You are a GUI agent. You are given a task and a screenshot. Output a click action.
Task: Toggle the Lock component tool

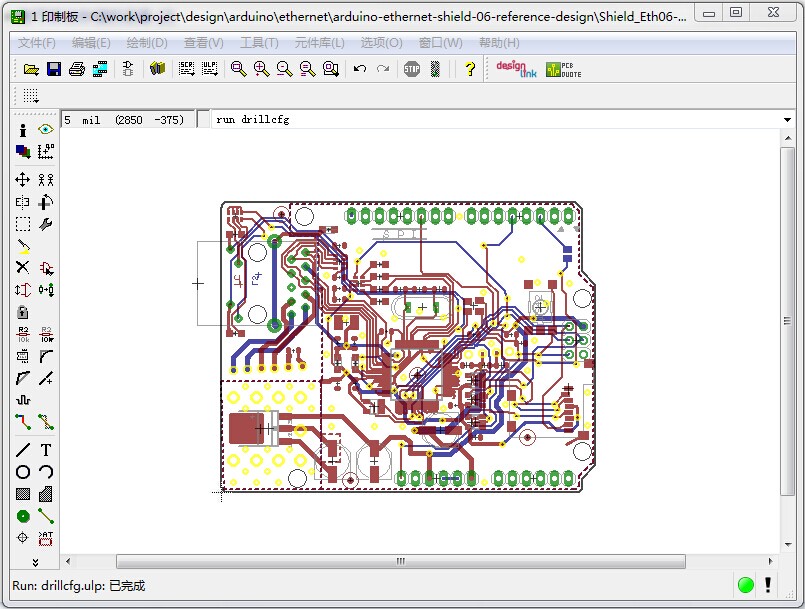[22, 312]
